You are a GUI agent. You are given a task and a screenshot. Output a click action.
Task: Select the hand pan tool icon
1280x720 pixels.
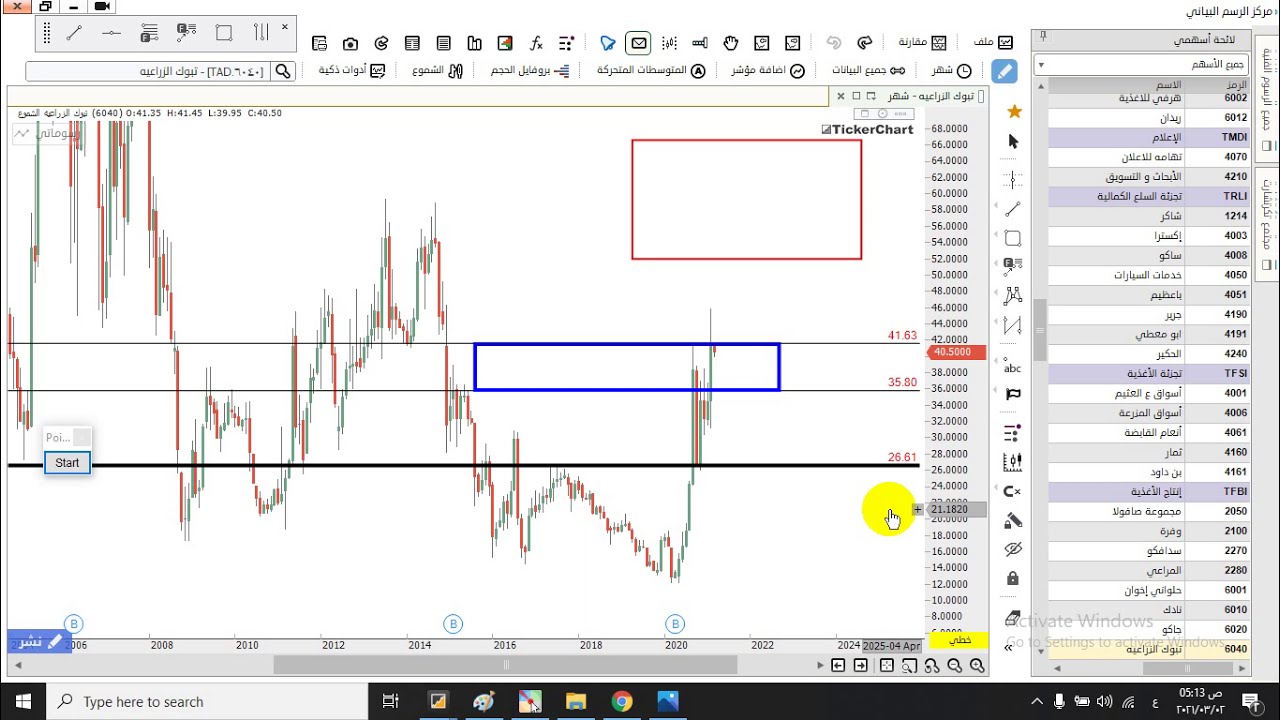point(731,43)
